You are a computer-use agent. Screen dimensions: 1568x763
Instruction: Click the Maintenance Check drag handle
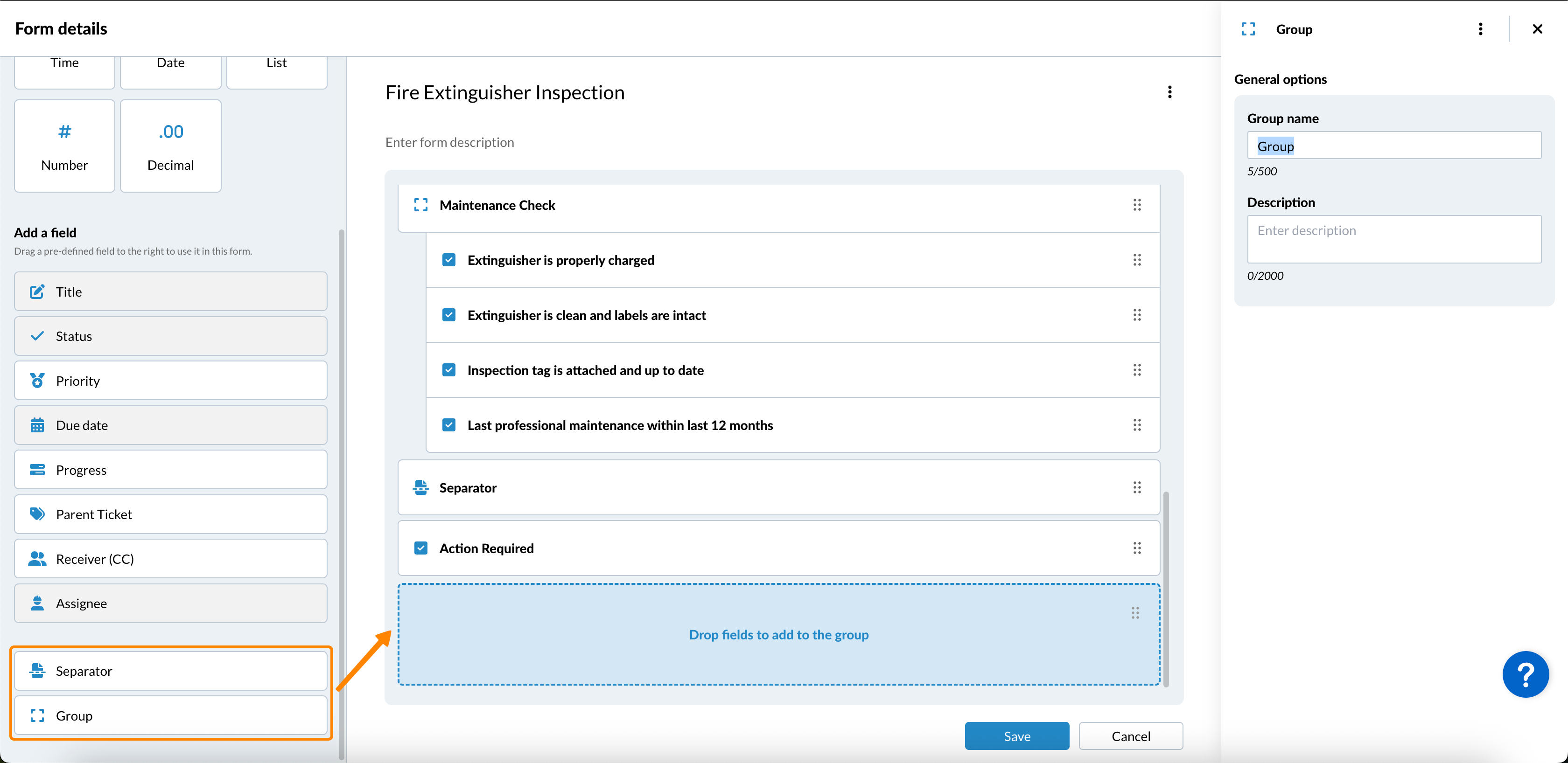(x=1136, y=205)
